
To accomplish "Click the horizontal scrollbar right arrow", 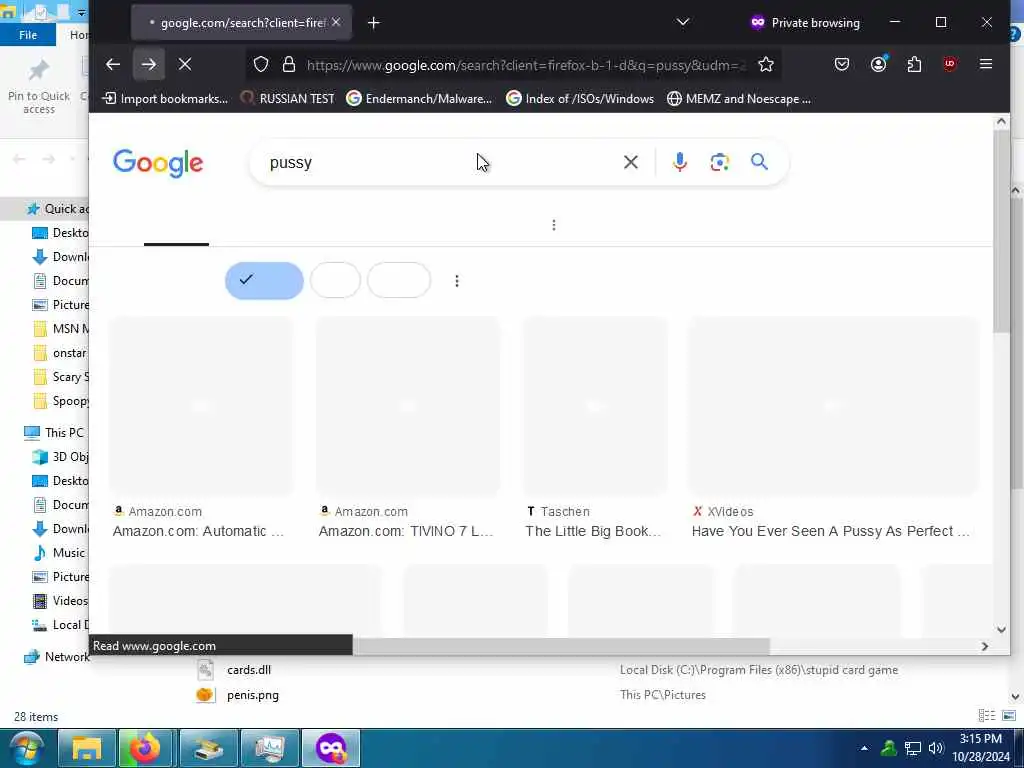I will coord(985,646).
